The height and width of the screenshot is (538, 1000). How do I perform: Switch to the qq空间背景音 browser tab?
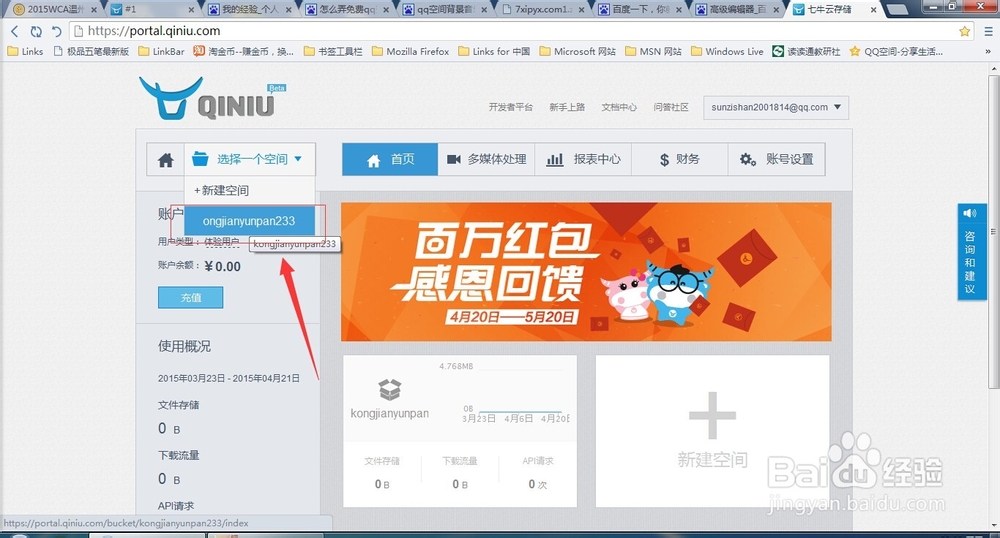click(x=445, y=10)
